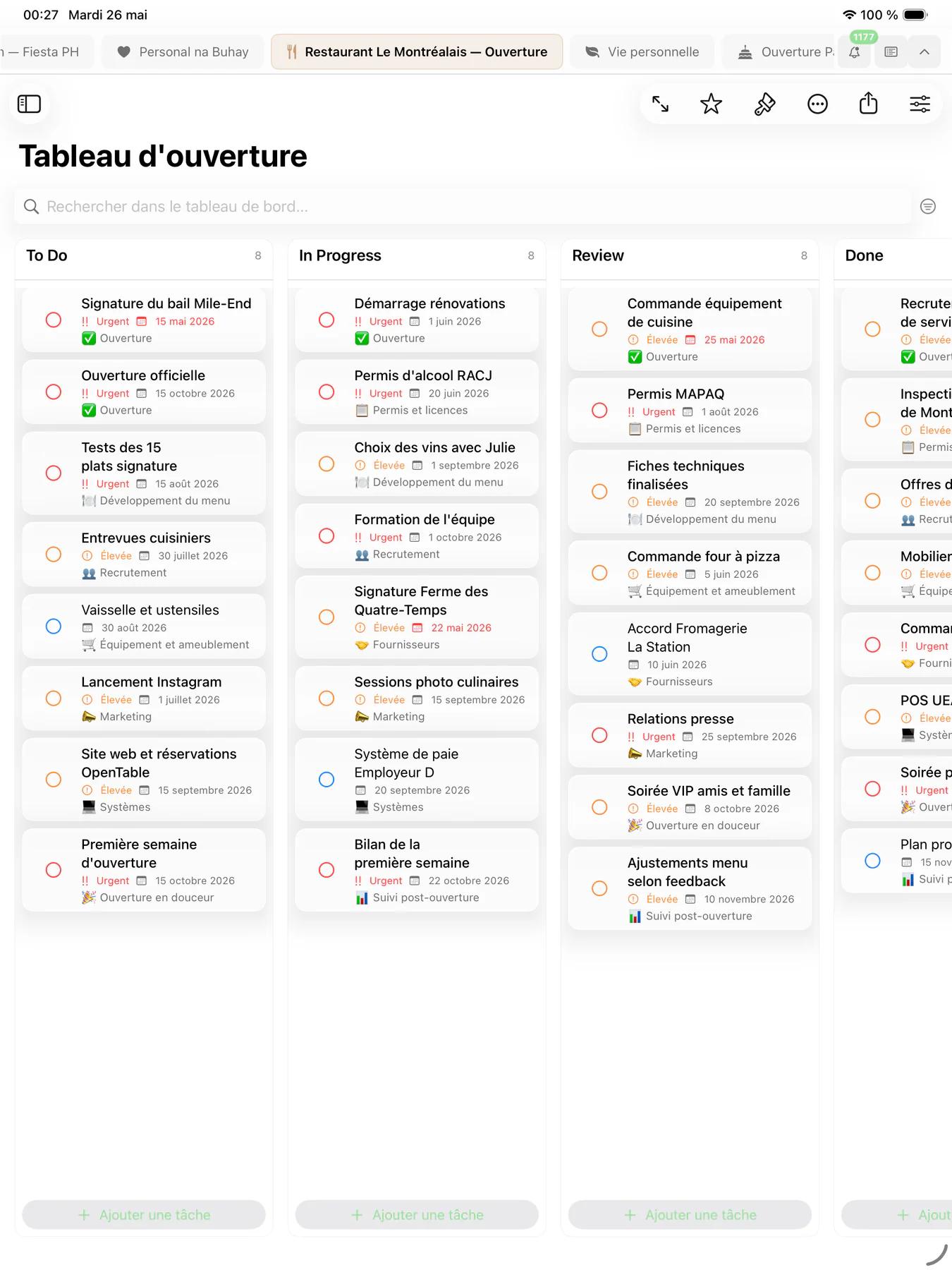The height and width of the screenshot is (1270, 952).
Task: Focus the Rechercher dans le tableau de bord field
Action: (463, 207)
